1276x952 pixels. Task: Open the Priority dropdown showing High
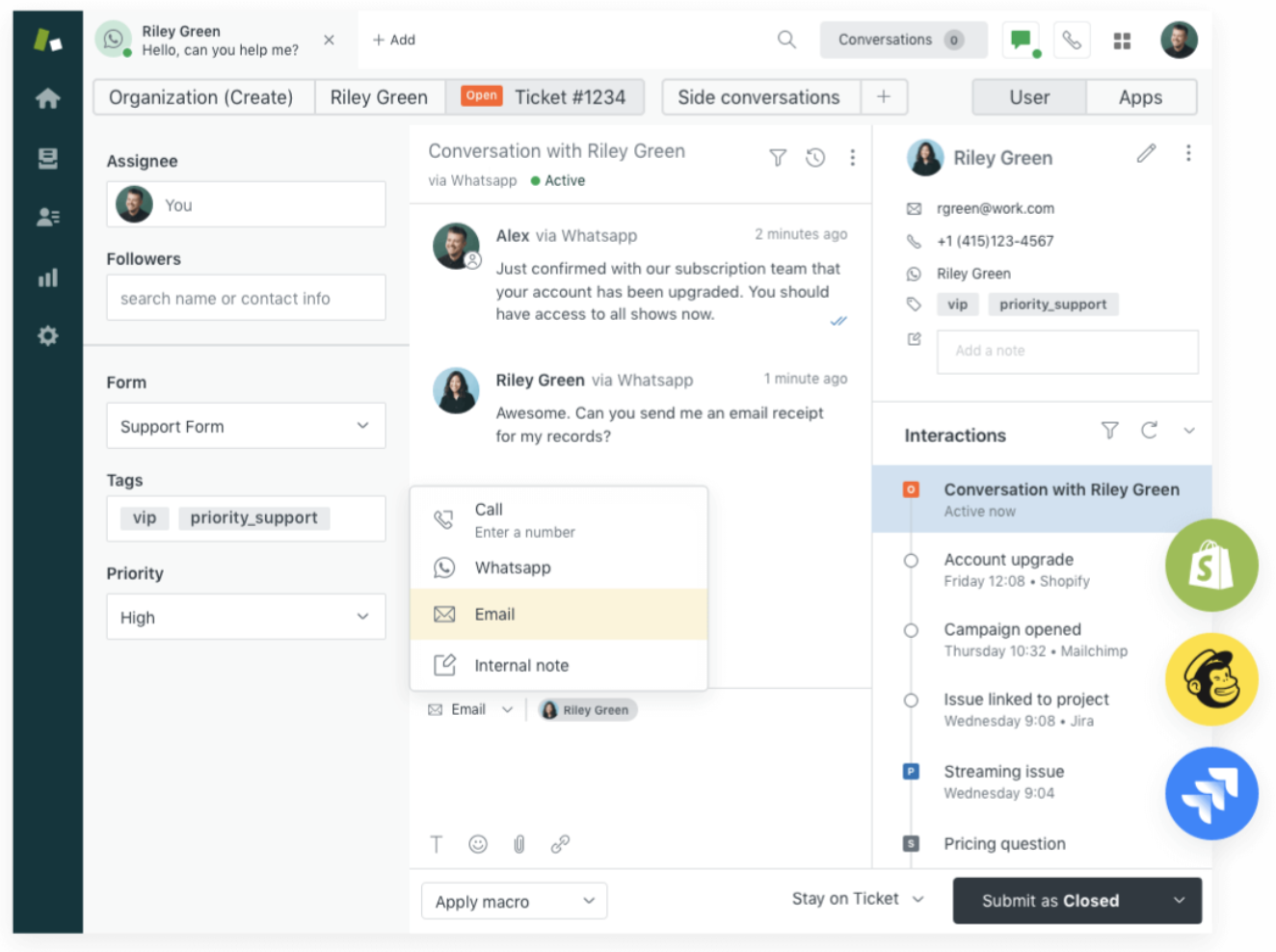coord(245,617)
